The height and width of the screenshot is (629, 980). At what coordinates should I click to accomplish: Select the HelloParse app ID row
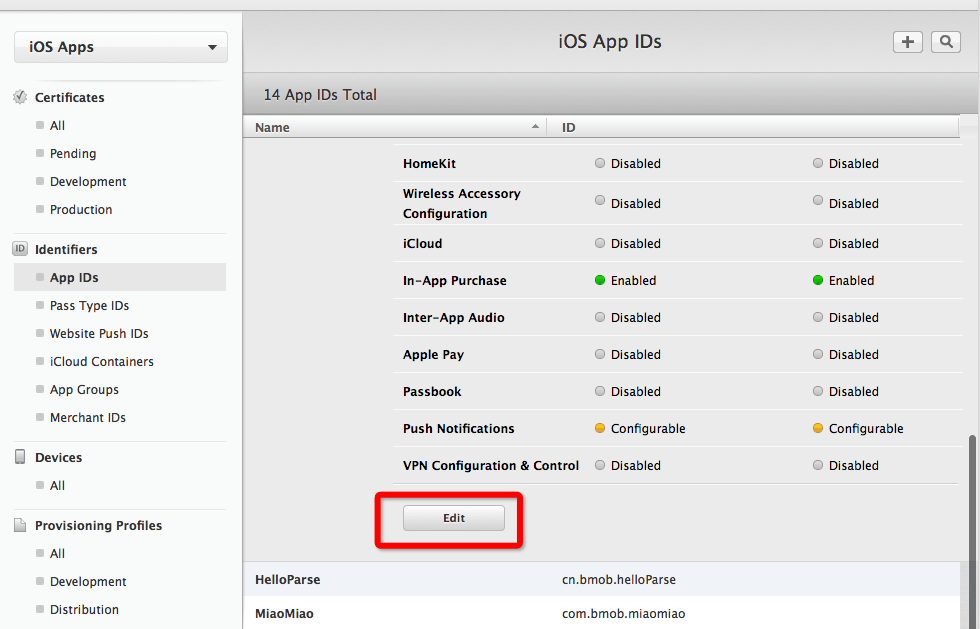point(600,580)
